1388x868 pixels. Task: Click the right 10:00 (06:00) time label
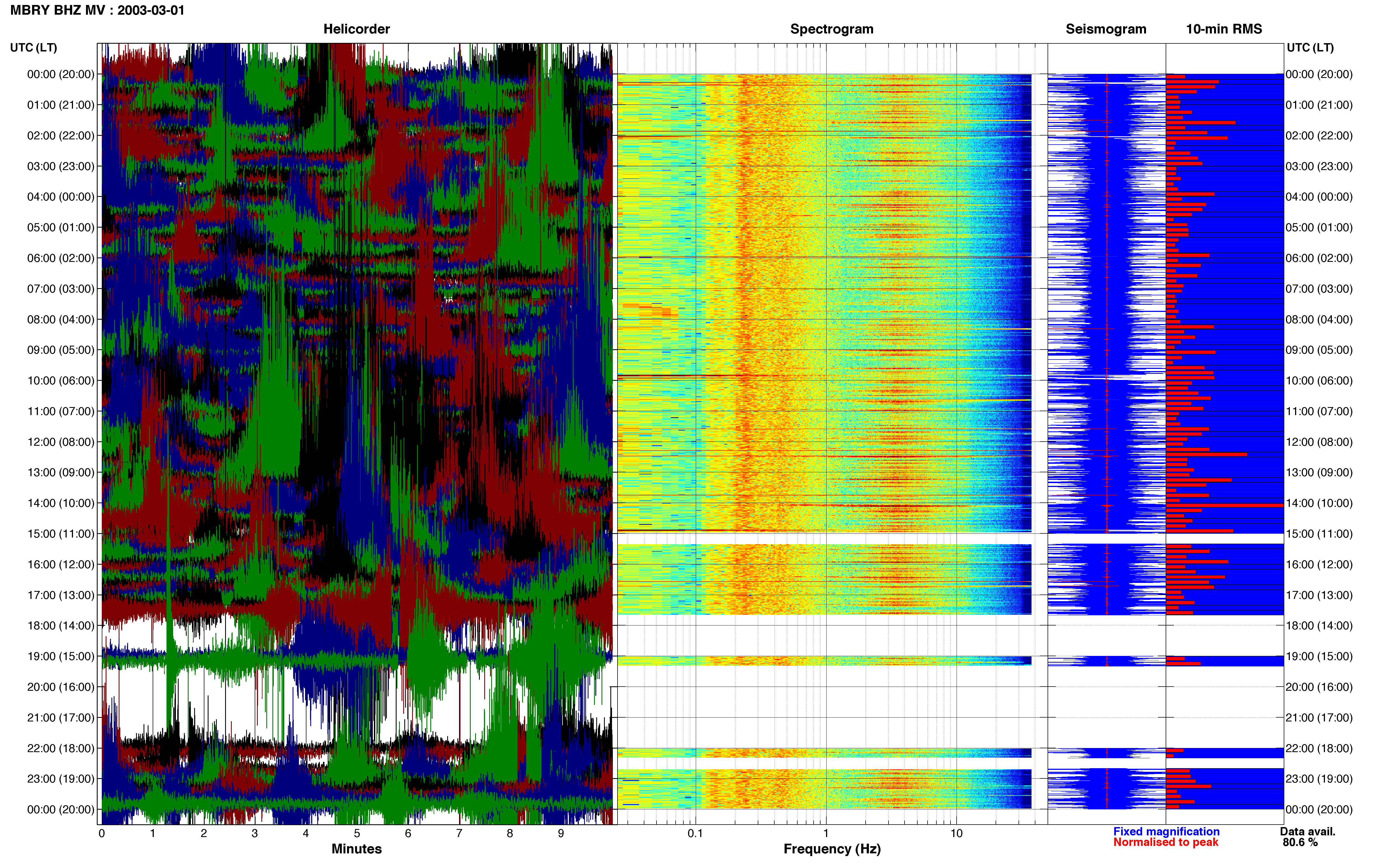click(x=1319, y=380)
